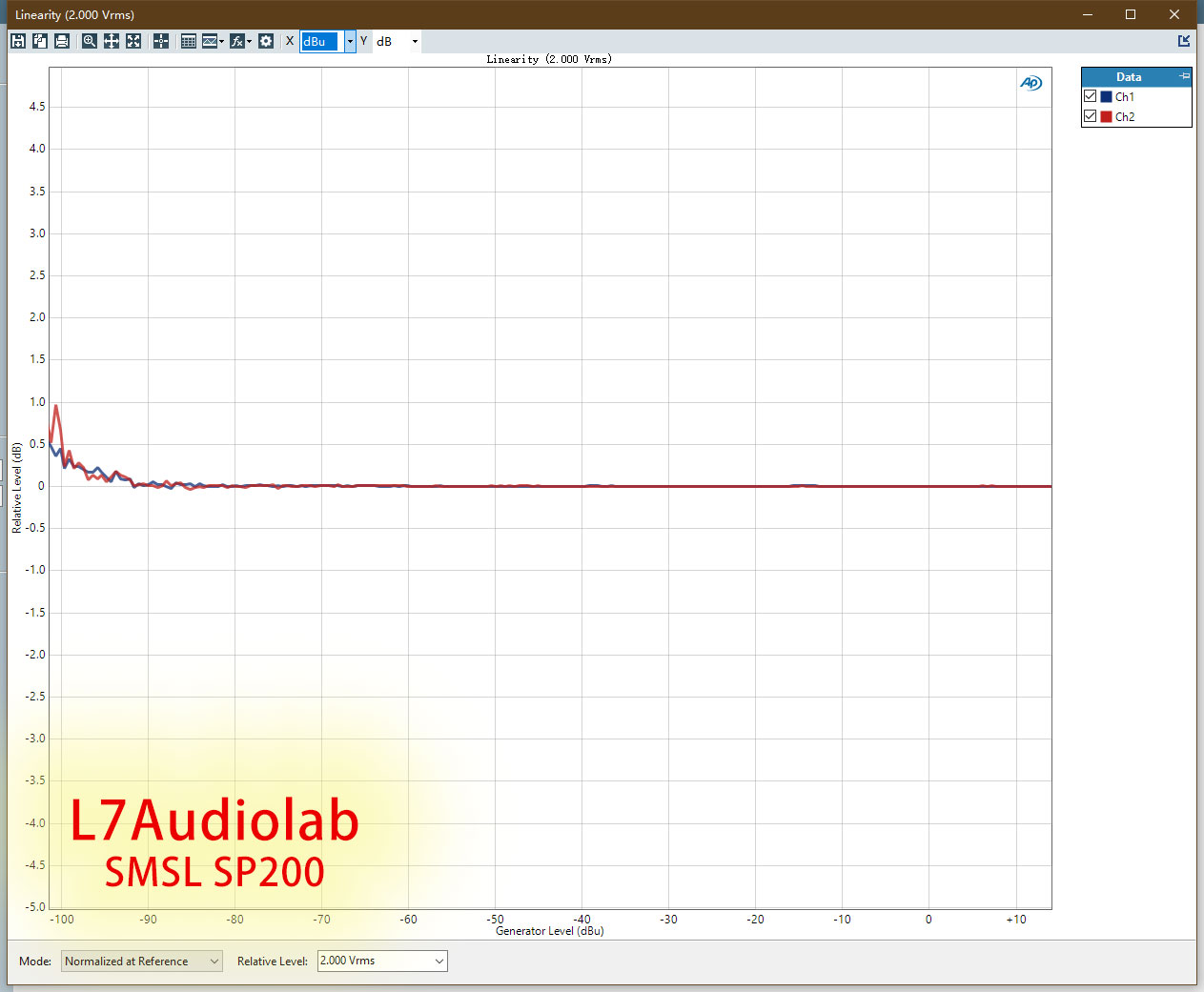Image resolution: width=1204 pixels, height=992 pixels.
Task: Expand the X axis unit dropdown arrow
Action: pyautogui.click(x=350, y=41)
